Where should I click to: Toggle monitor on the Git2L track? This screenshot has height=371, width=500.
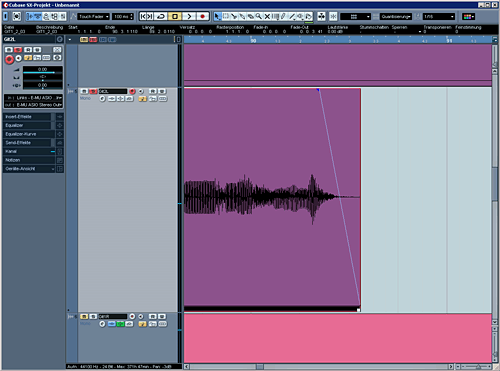141,91
